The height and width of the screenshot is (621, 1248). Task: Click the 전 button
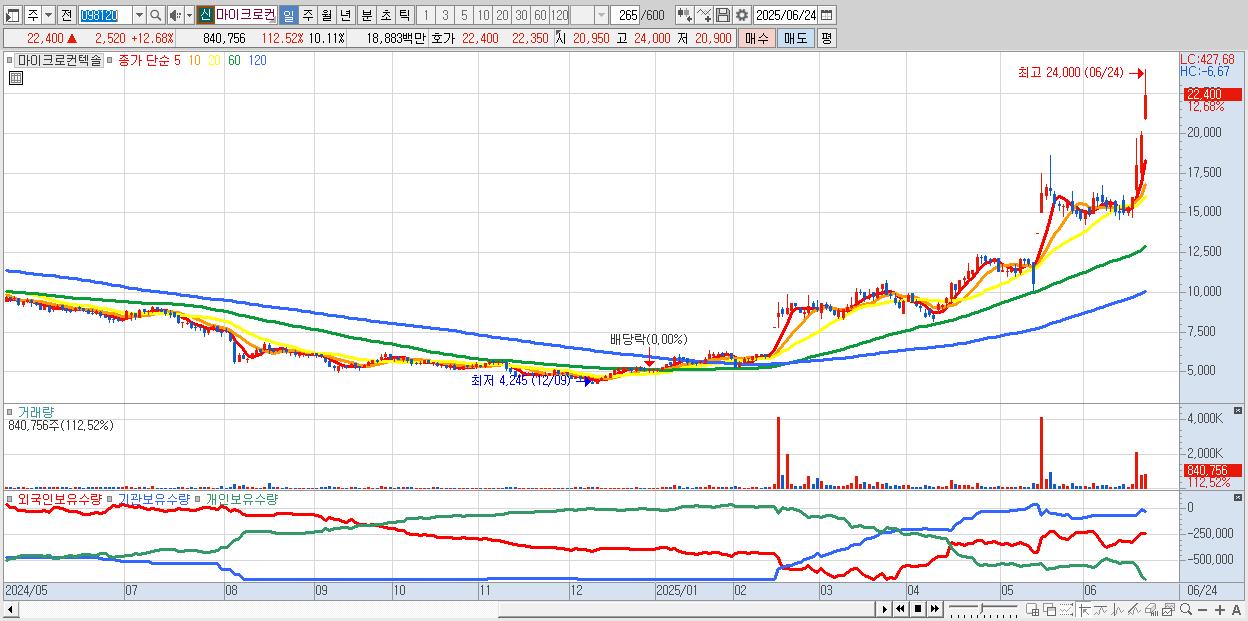point(66,15)
